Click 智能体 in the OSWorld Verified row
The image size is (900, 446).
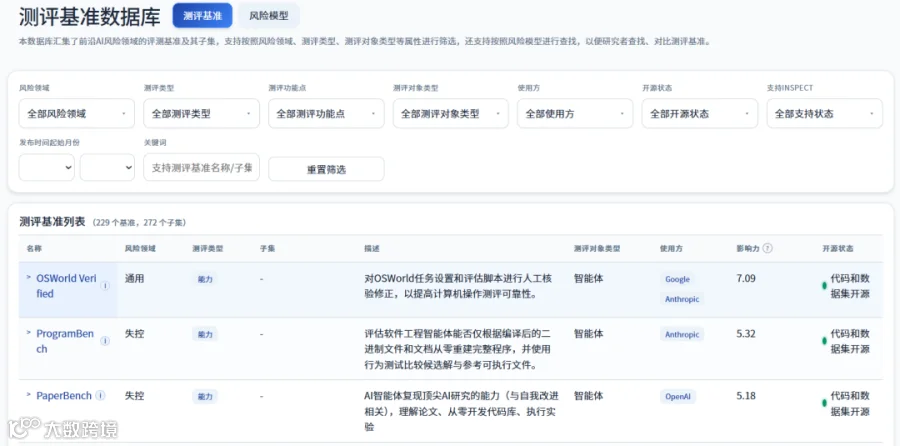588,279
